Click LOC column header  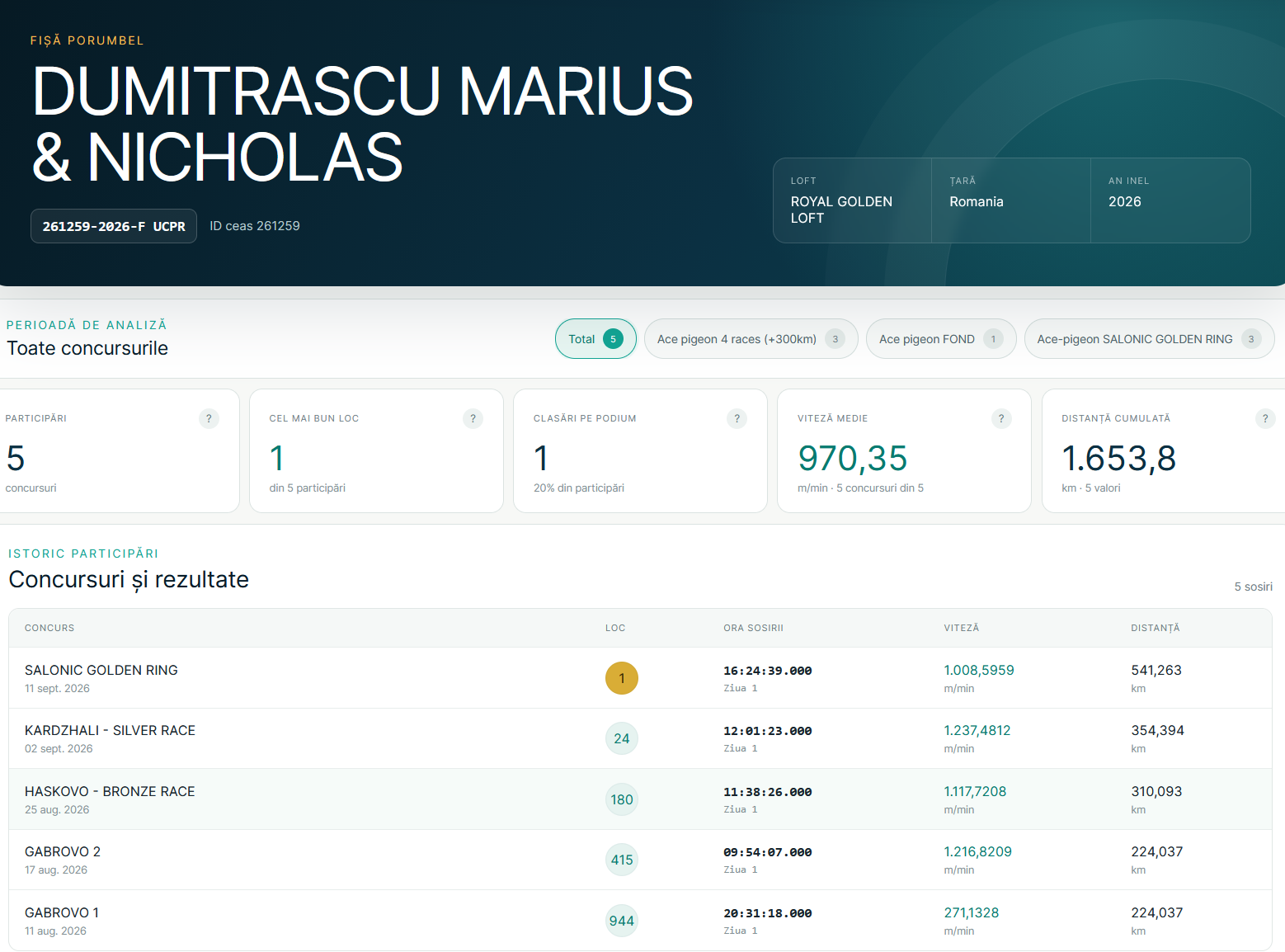point(615,628)
